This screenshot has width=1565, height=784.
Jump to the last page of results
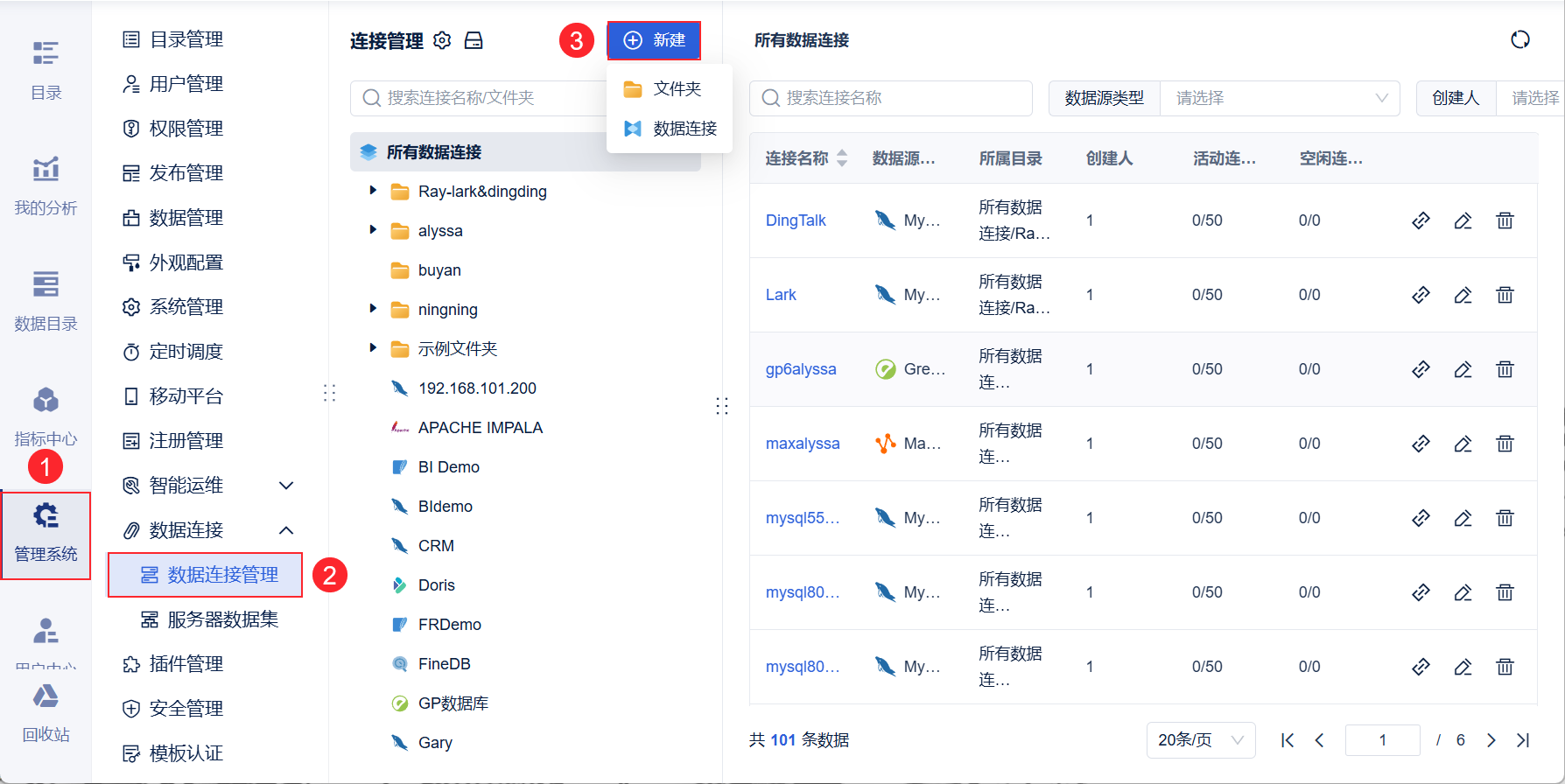(x=1523, y=740)
